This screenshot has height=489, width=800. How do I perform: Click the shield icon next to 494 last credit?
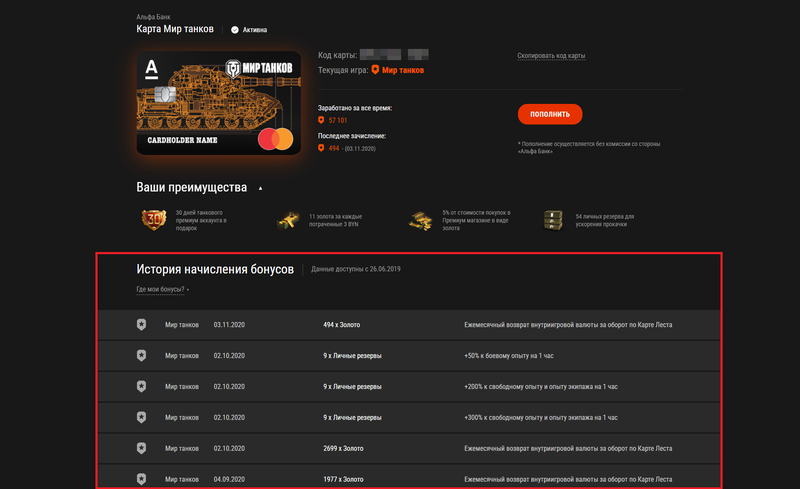click(x=321, y=148)
